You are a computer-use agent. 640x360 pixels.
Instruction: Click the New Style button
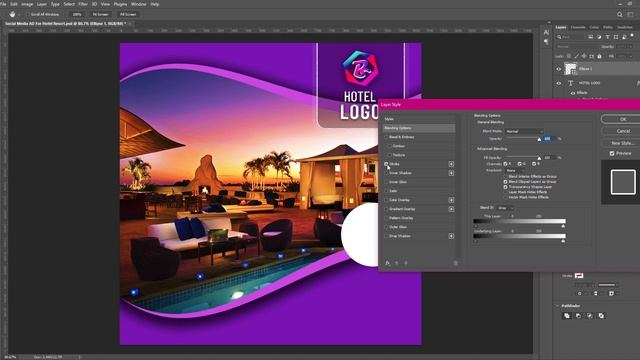622,143
